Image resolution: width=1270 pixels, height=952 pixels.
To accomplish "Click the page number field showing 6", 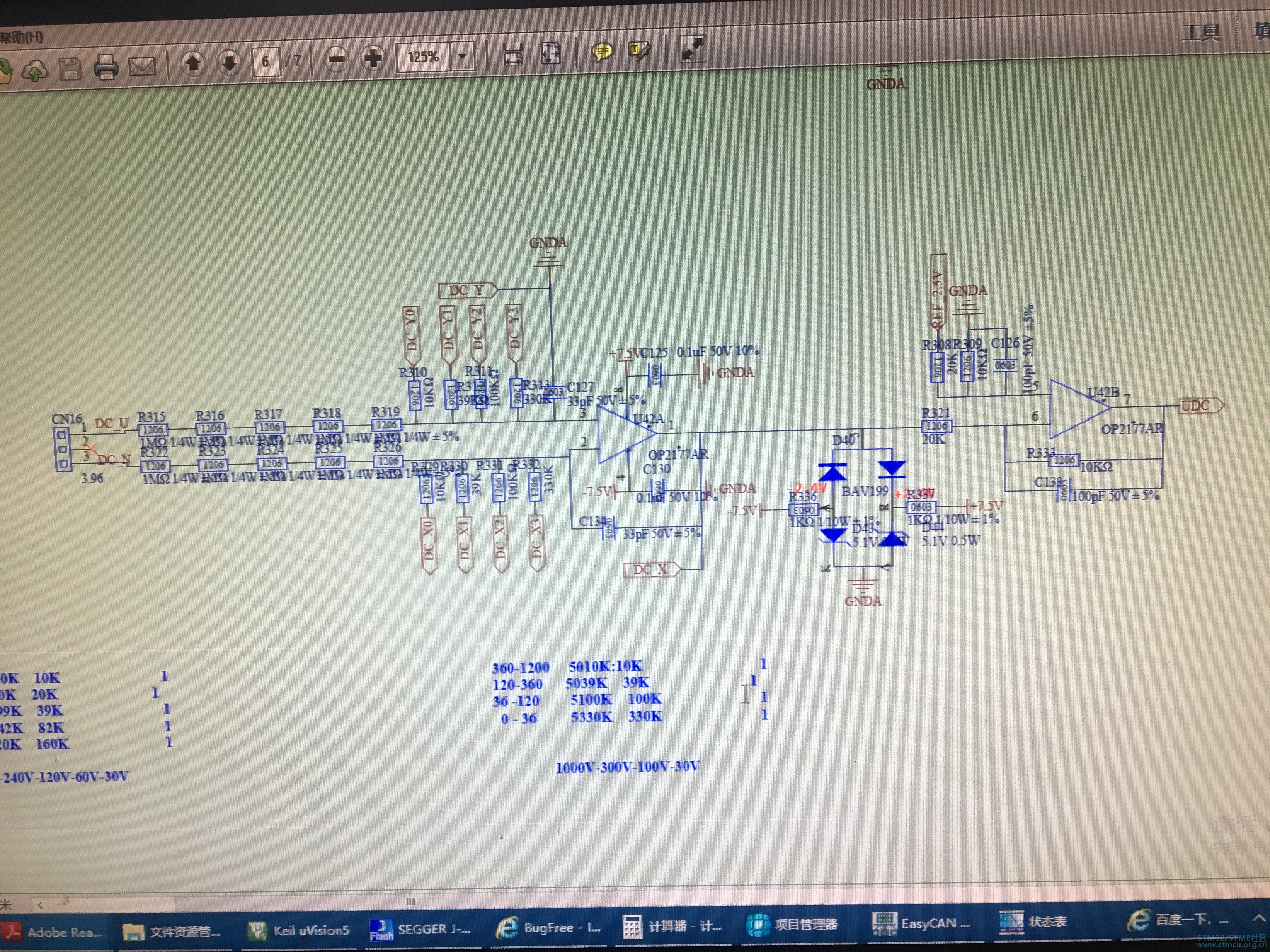I will click(x=266, y=61).
